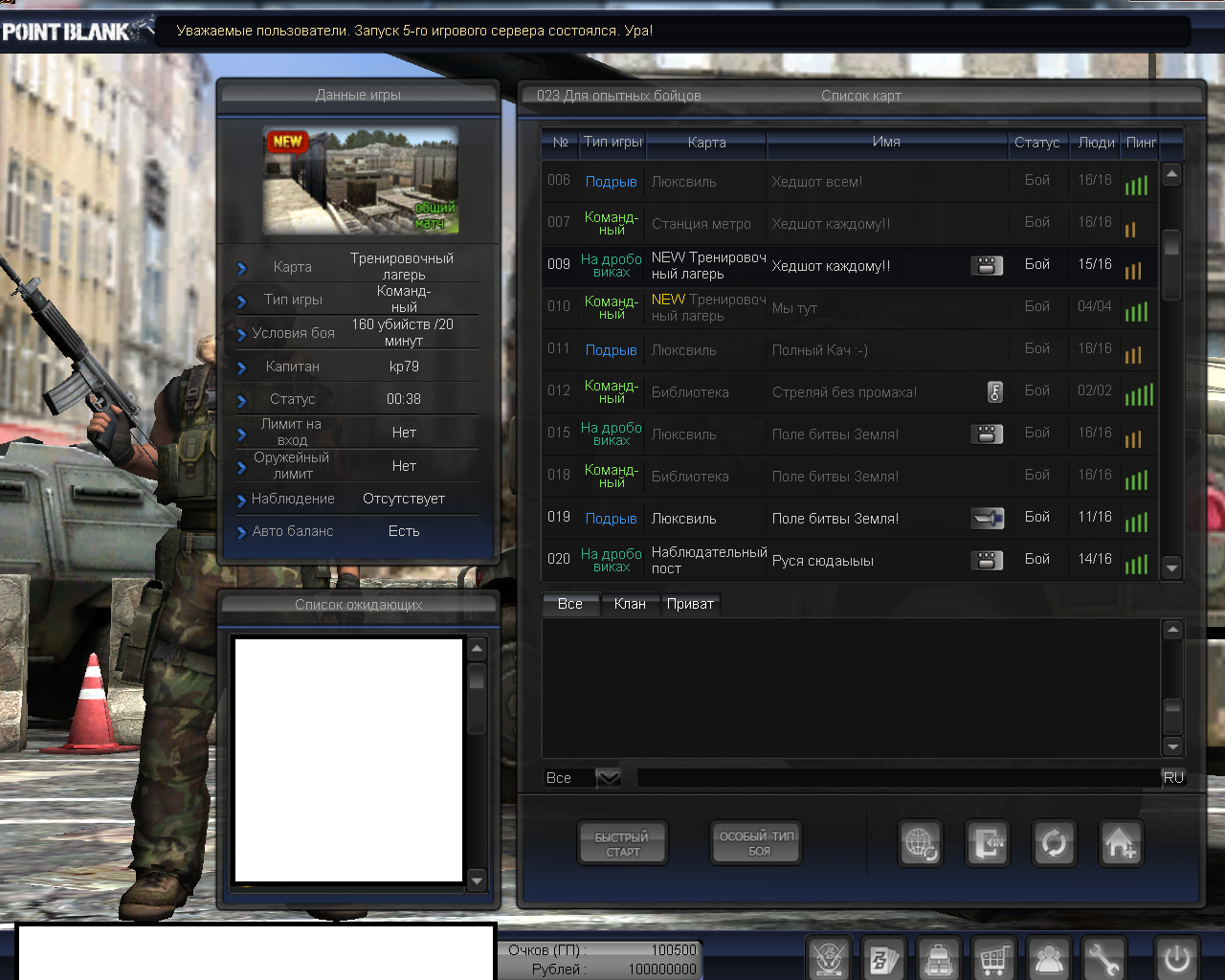Screen dimensions: 1225x980
Task: Switch to the 'Клан' chat tab
Action: point(630,604)
